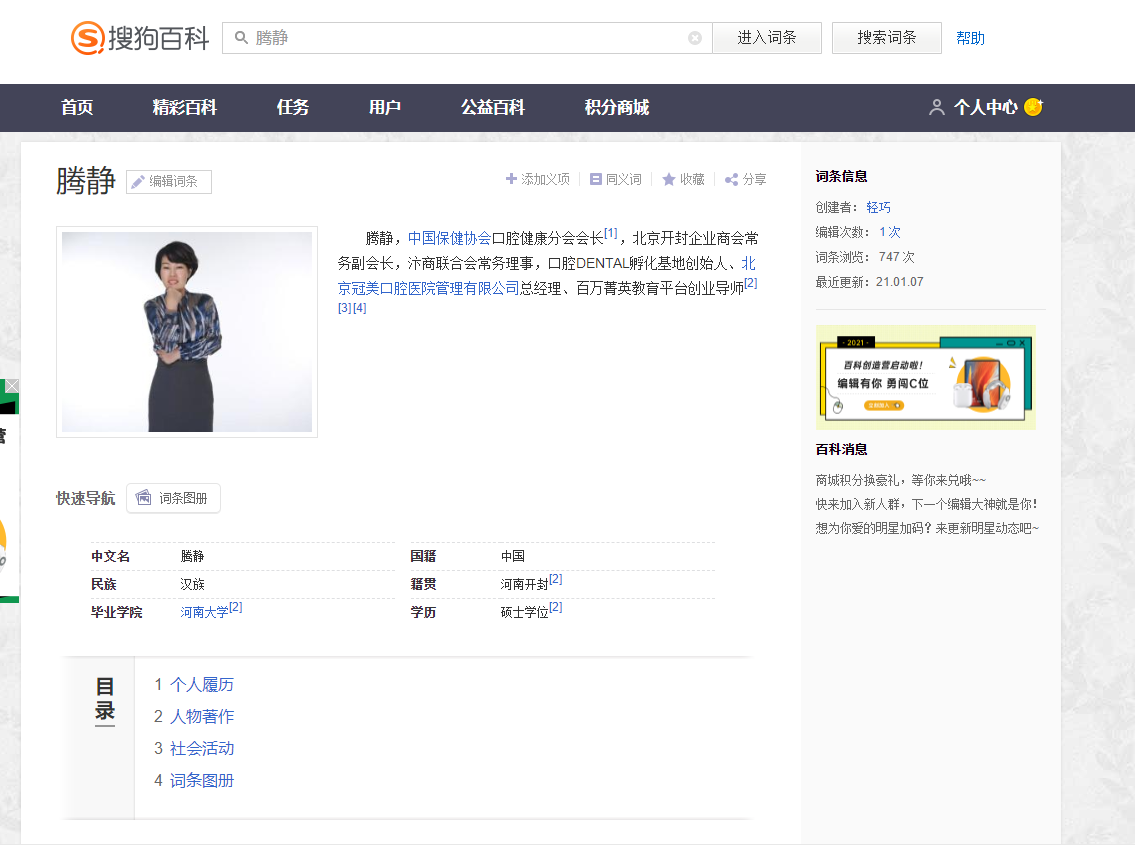Click the 分享 link
Image resolution: width=1135 pixels, height=852 pixels.
746,179
